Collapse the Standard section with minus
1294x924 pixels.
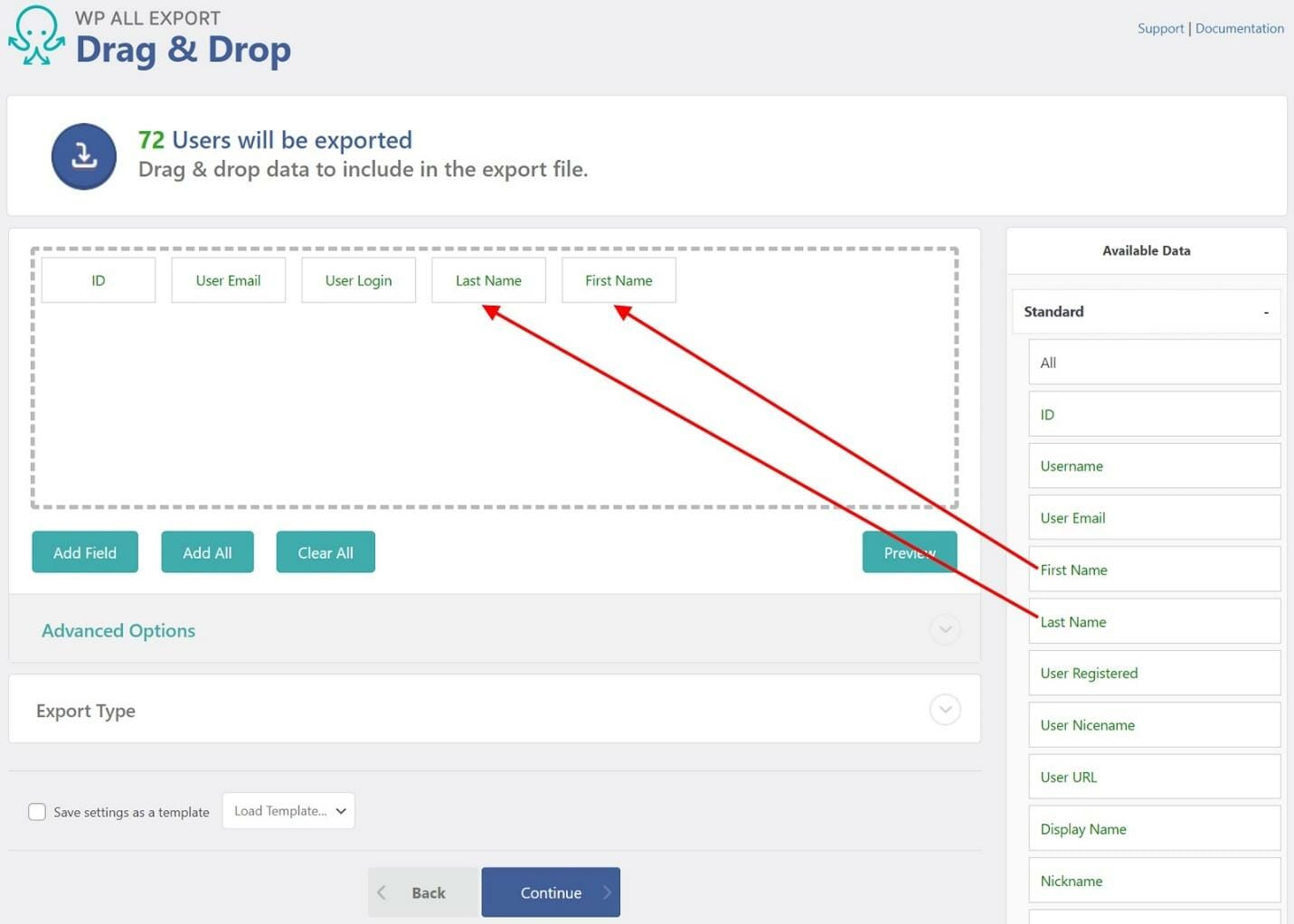click(x=1266, y=312)
